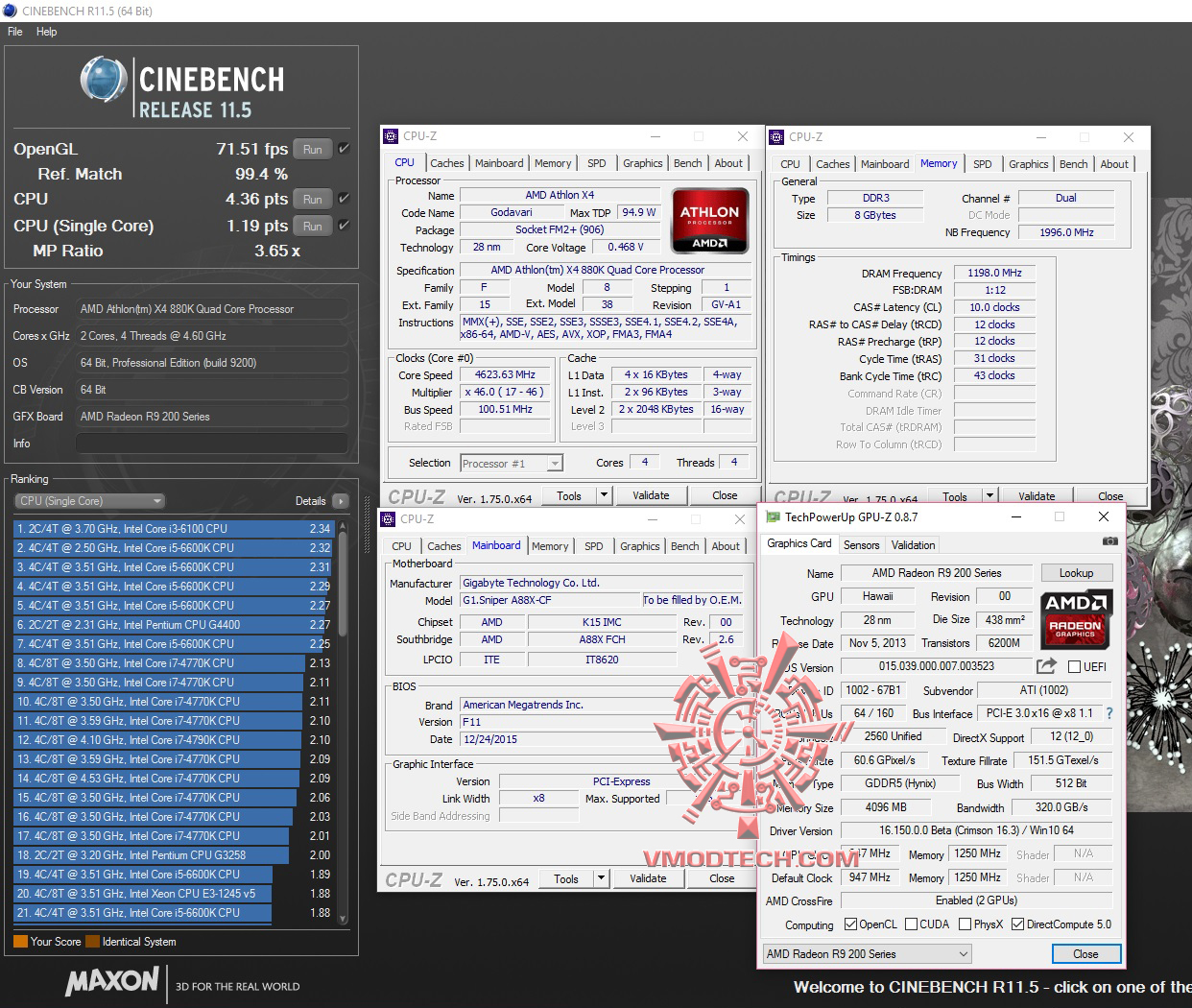The image size is (1192, 1008).
Task: Open Graphics tab in CPU-Z CPU window
Action: (x=643, y=163)
